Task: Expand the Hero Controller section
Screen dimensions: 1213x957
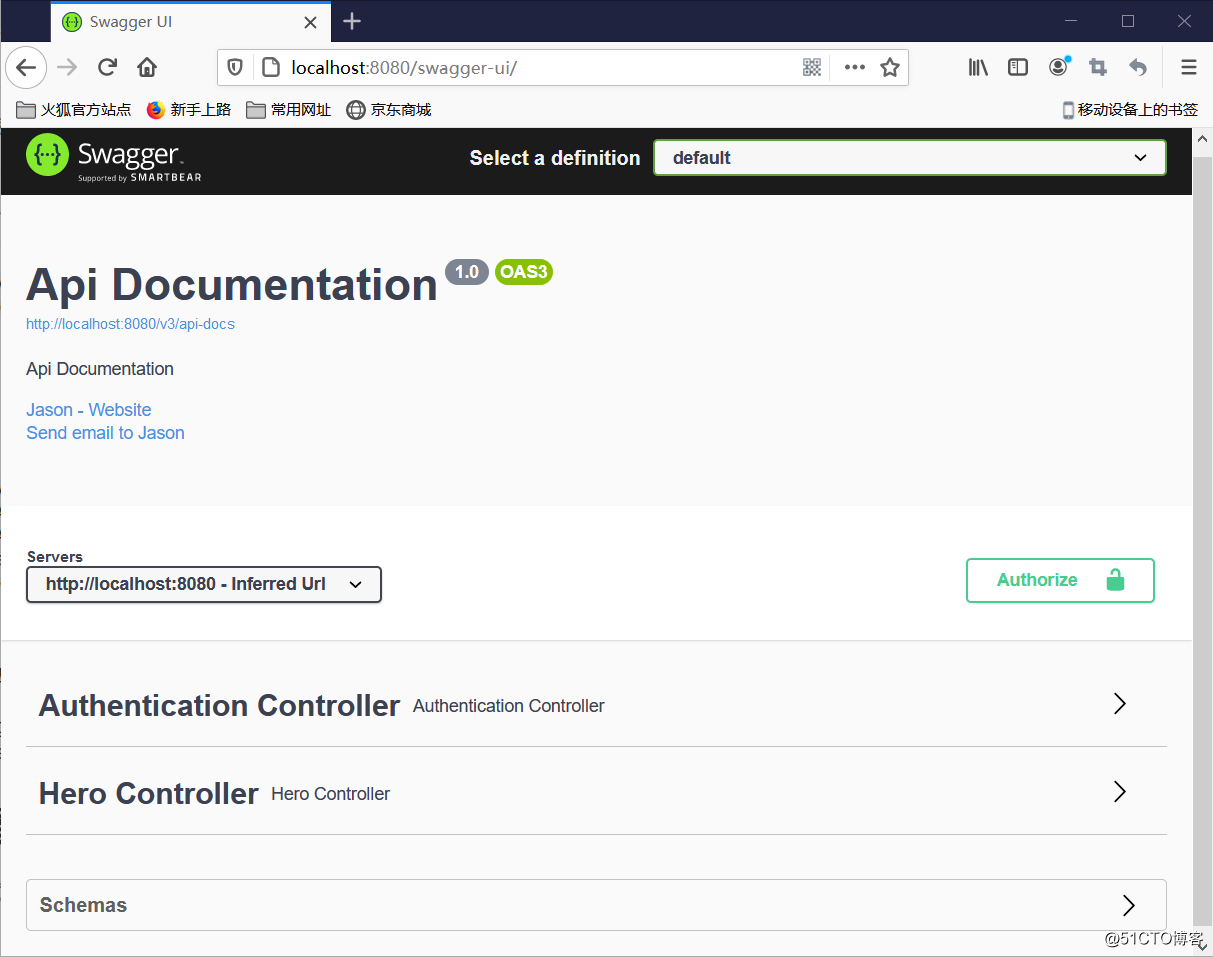Action: [596, 793]
